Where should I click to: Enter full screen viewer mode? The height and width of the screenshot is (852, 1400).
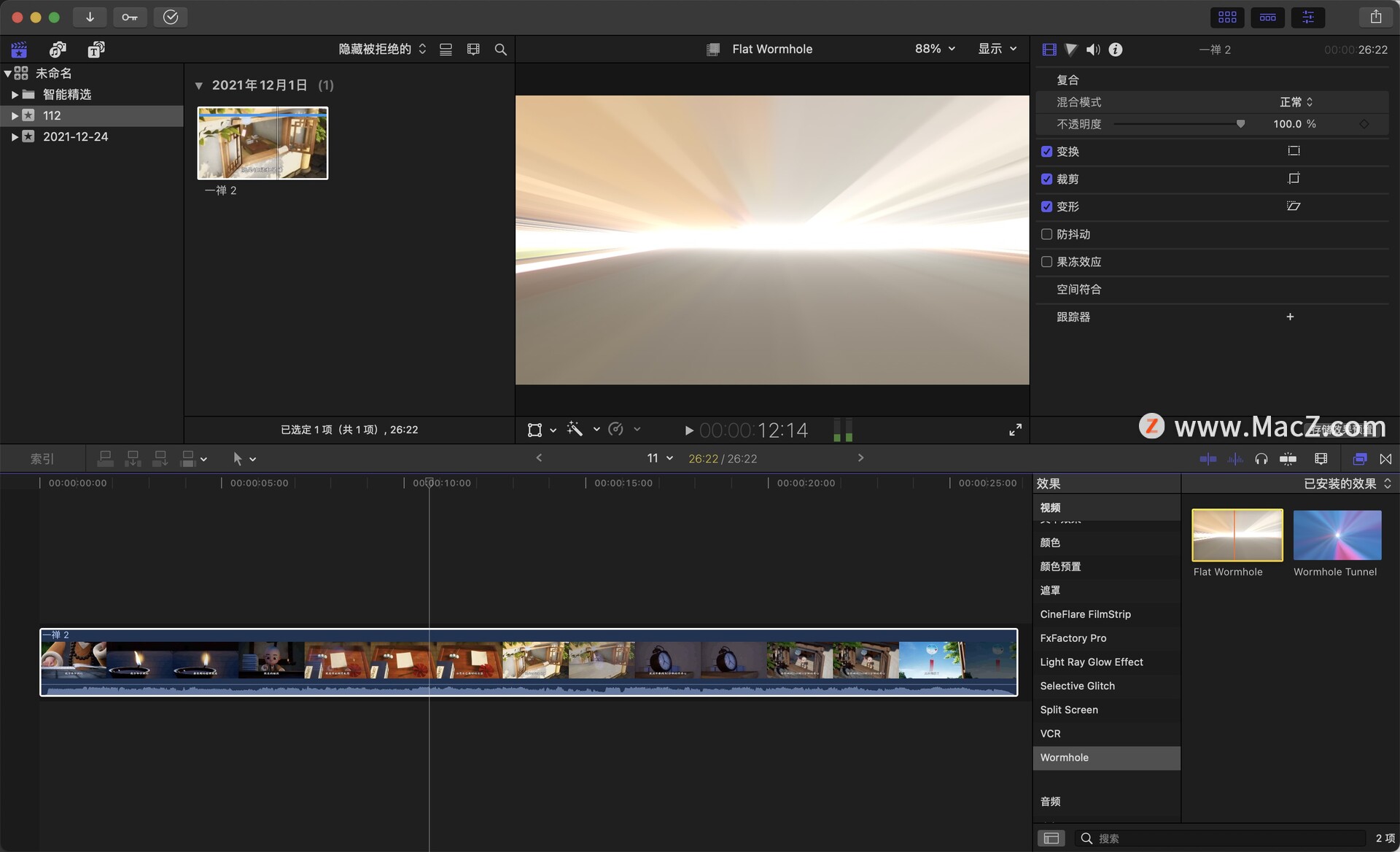pyautogui.click(x=1015, y=430)
